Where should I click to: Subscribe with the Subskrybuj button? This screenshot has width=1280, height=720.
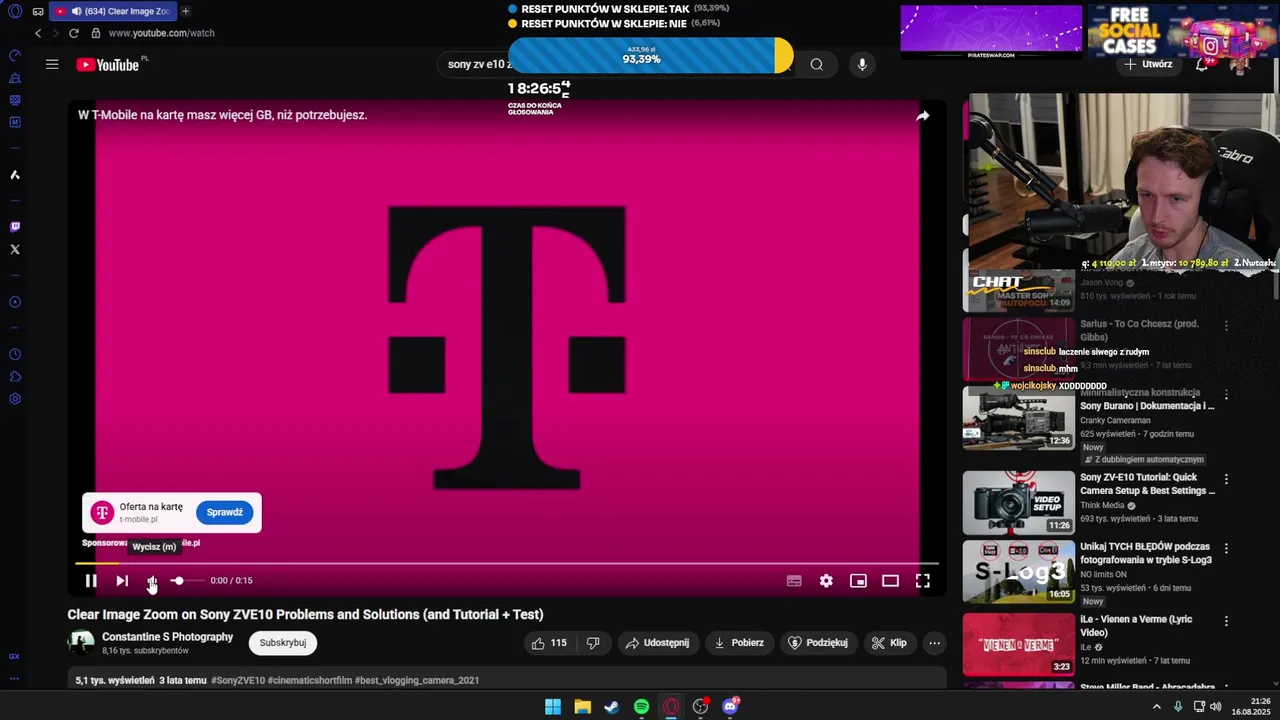pos(283,643)
